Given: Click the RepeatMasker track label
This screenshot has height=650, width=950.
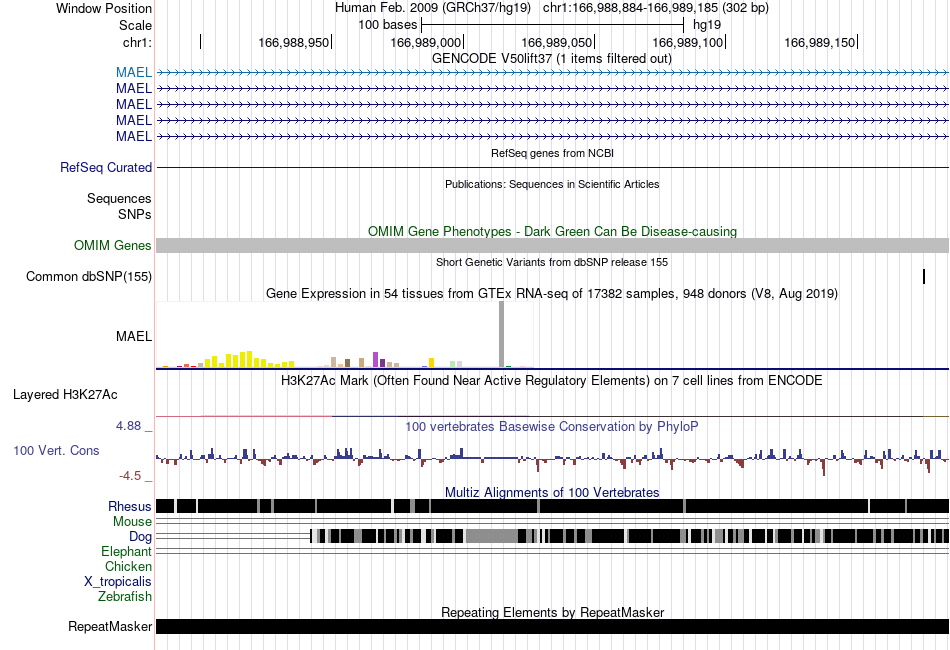Looking at the screenshot, I should (110, 626).
